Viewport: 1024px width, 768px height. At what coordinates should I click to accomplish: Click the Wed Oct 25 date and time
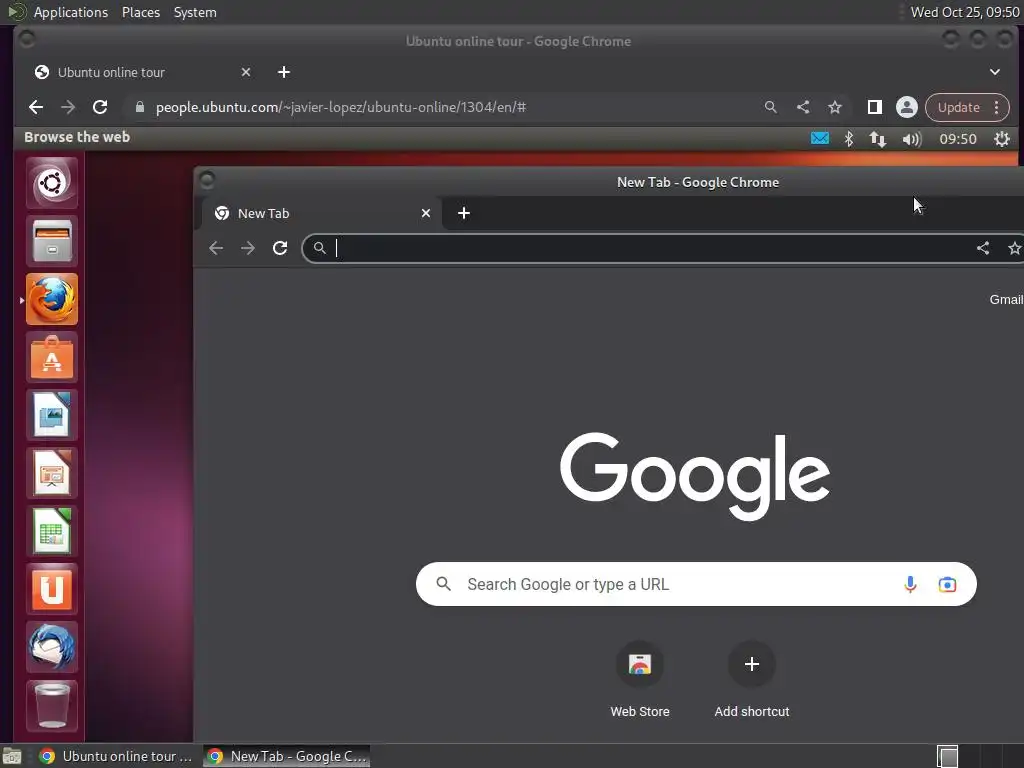click(965, 12)
